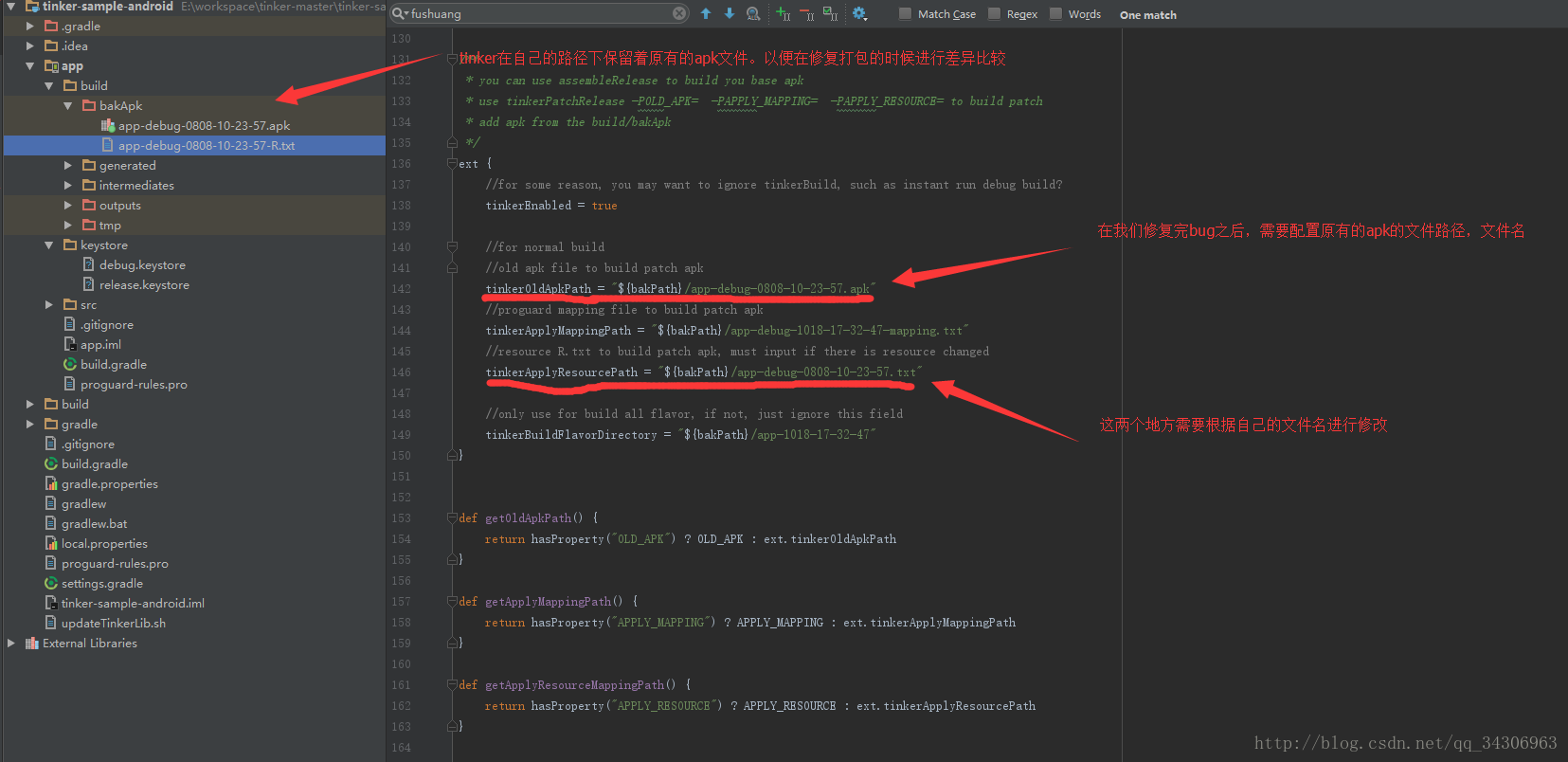
Task: Collapse the bakApk folder
Action: click(68, 105)
